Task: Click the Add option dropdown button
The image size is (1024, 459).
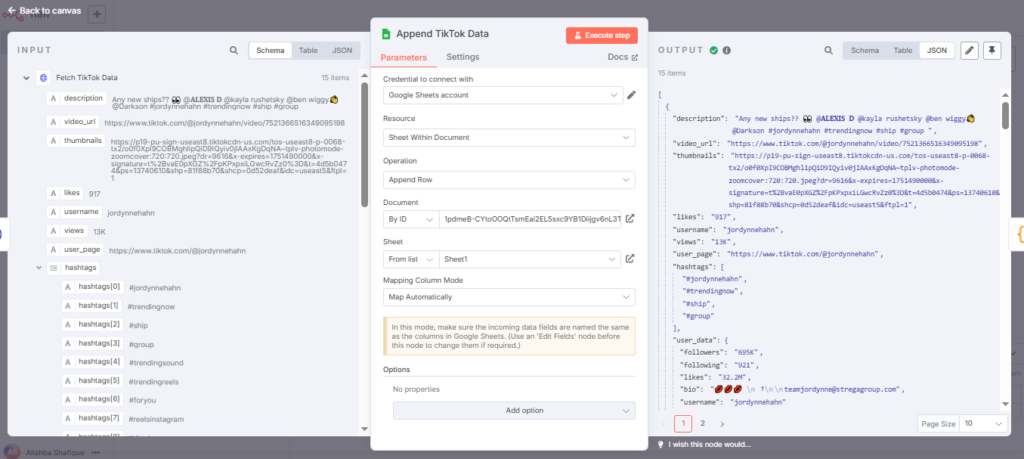Action: coord(513,410)
